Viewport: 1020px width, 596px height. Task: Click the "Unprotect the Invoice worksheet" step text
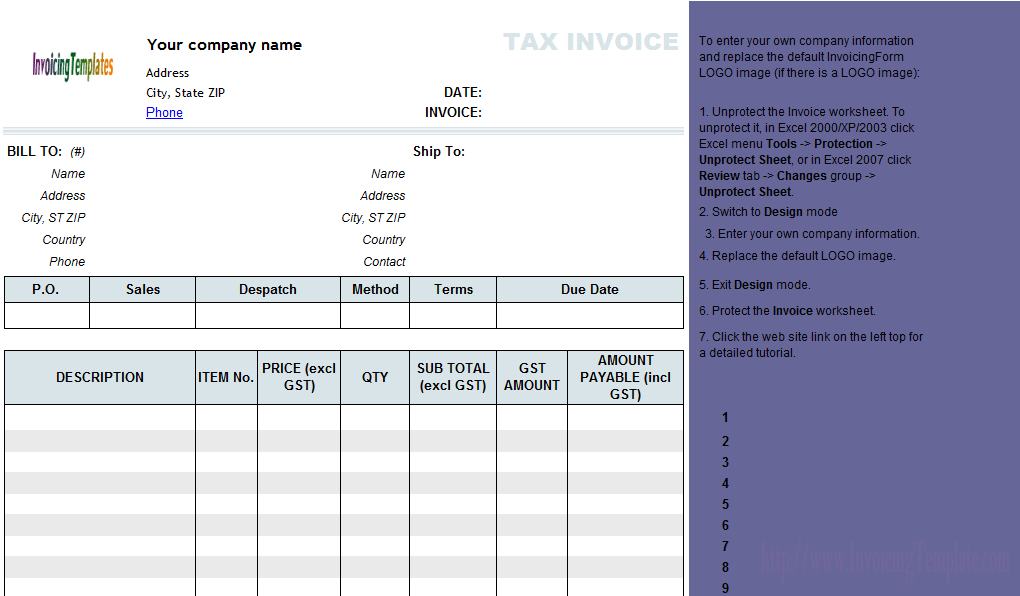[807, 152]
